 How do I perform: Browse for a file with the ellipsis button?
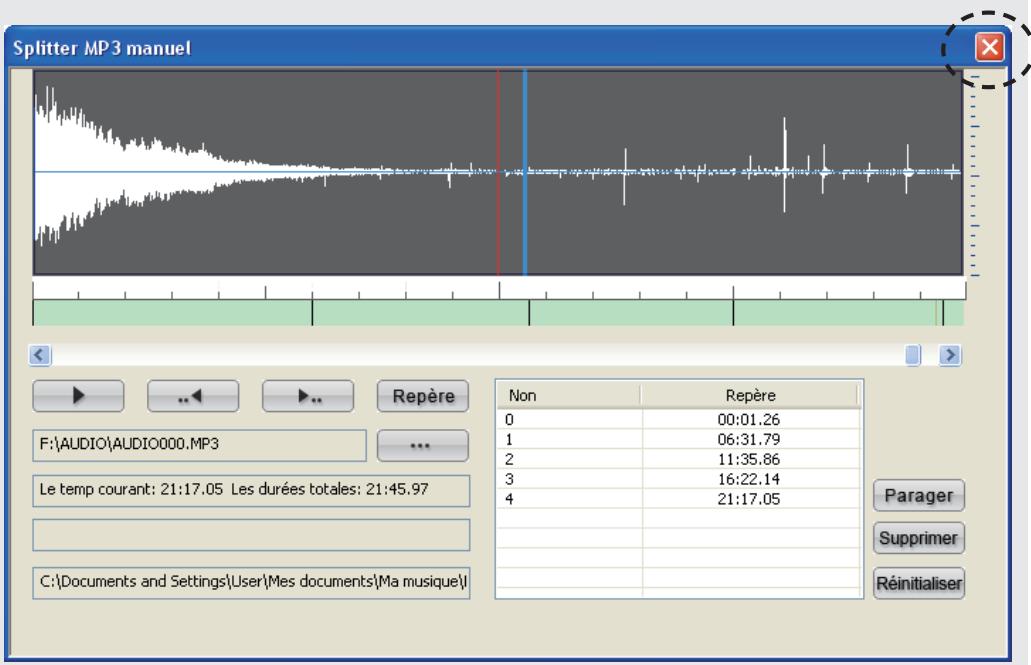423,445
